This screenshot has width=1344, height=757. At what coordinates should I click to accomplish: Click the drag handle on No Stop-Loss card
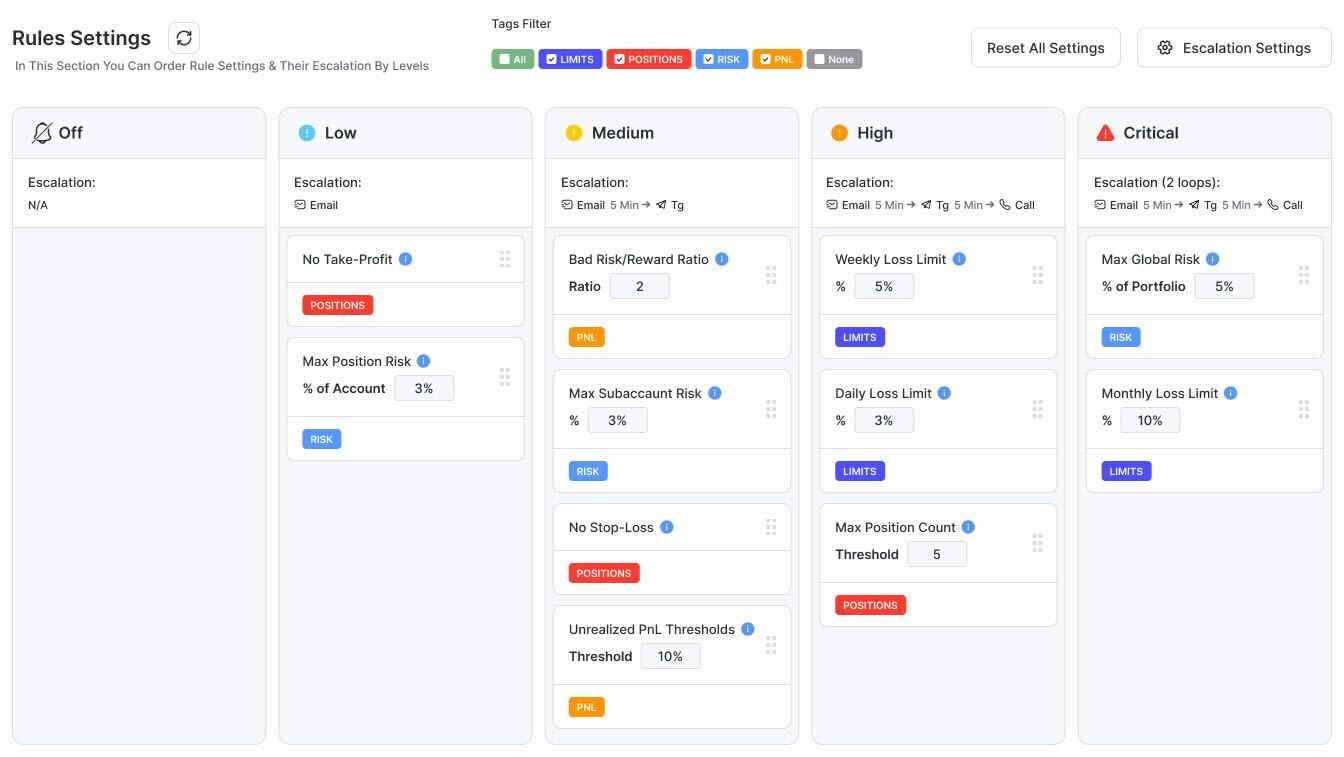[x=771, y=526]
